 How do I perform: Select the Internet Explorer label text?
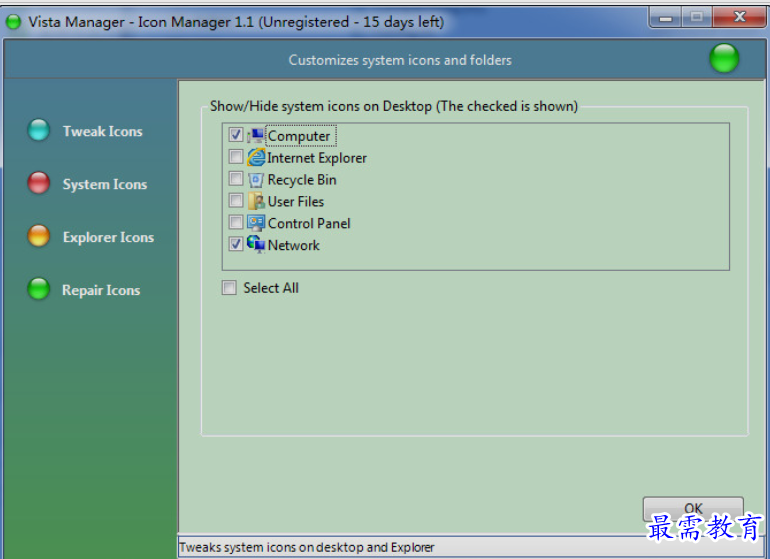[x=317, y=158]
